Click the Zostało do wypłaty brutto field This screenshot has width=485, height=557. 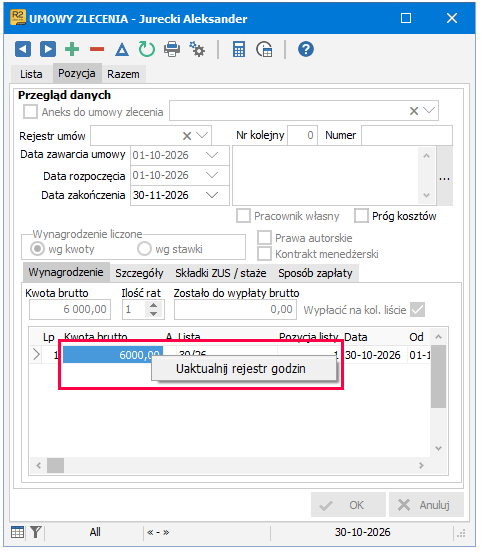(x=235, y=309)
